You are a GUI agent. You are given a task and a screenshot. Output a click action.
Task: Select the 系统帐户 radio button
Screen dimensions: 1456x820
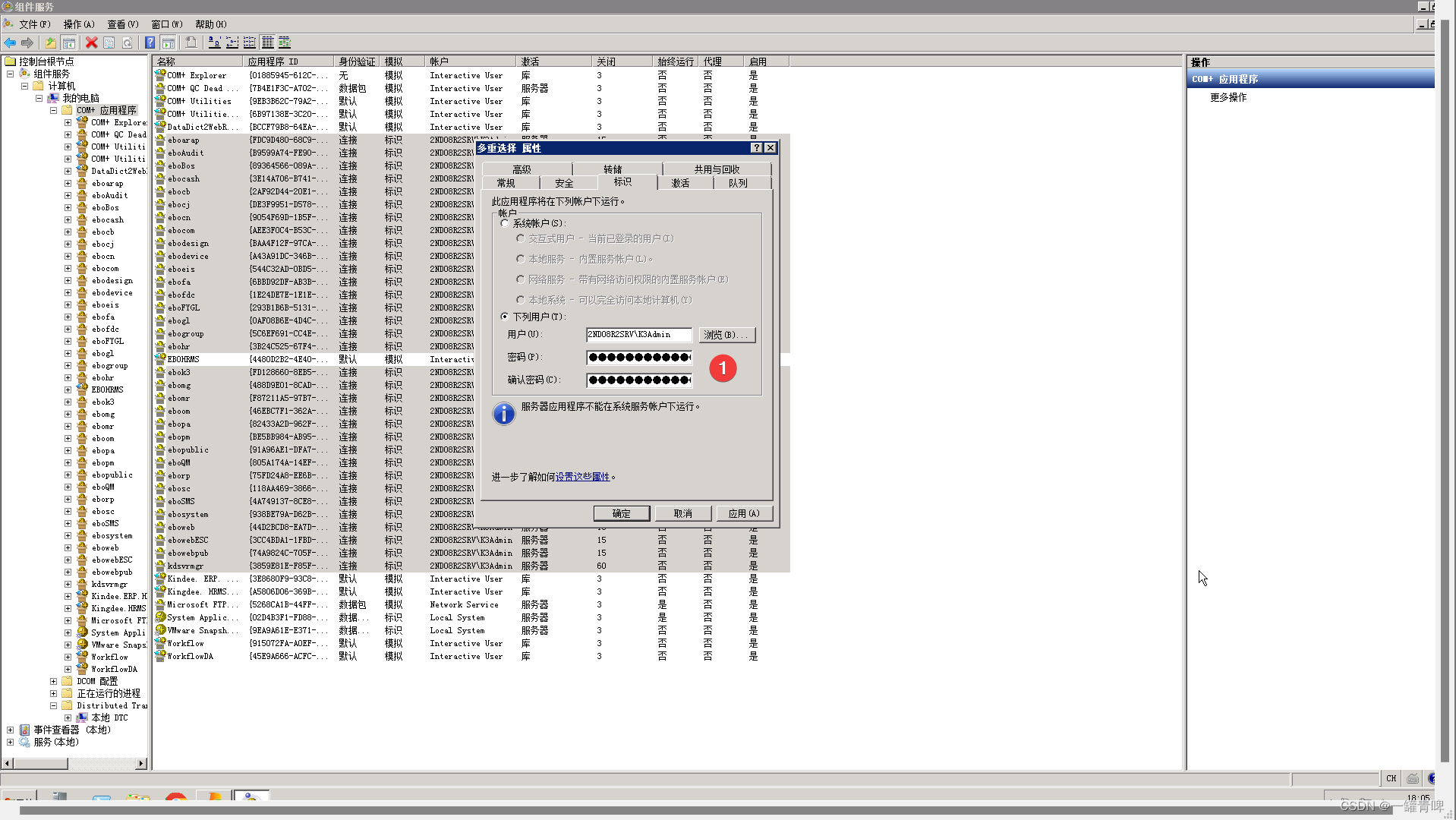(506, 222)
